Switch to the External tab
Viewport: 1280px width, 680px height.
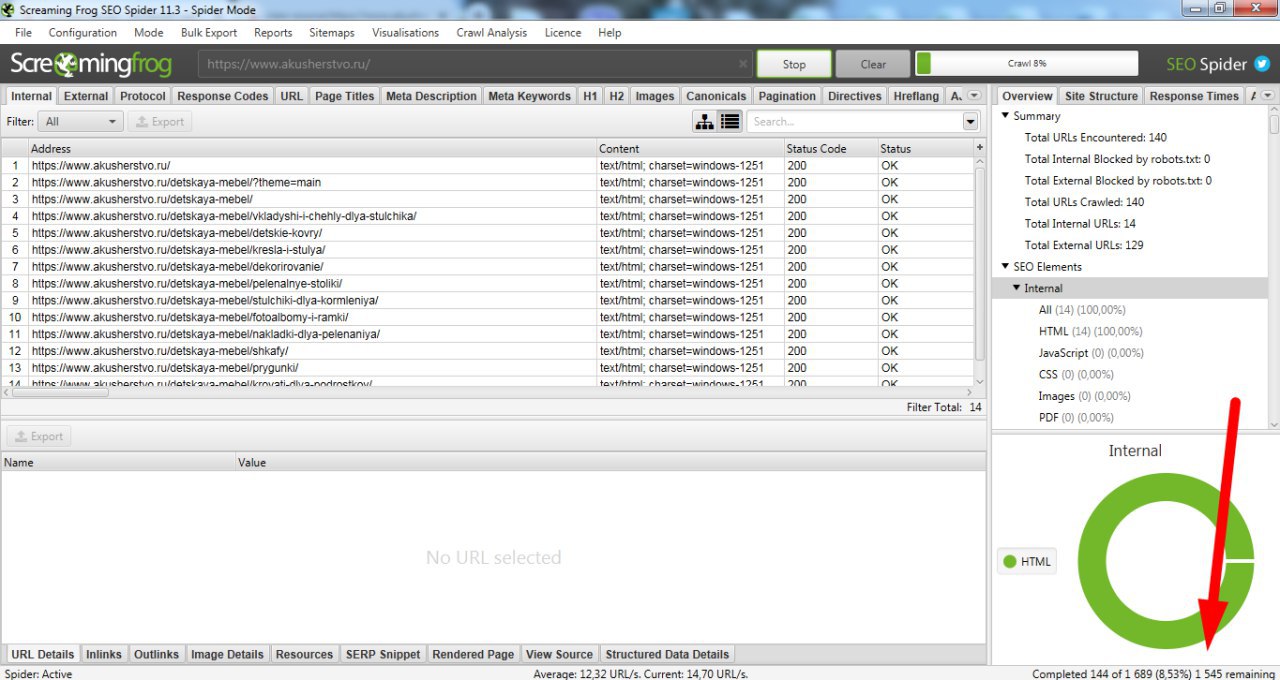tap(86, 96)
